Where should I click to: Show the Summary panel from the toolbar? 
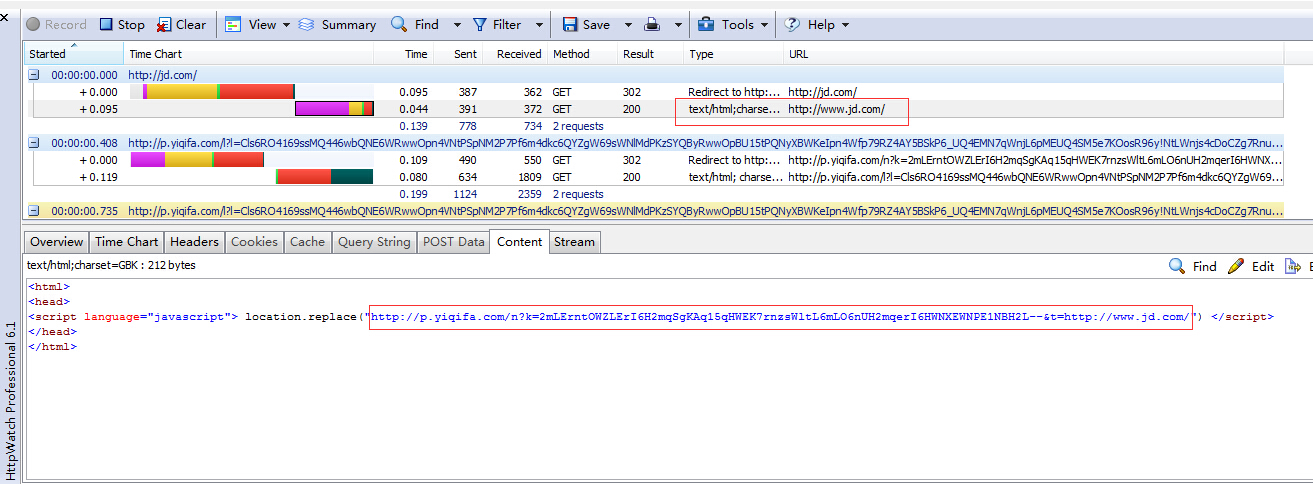click(x=337, y=24)
